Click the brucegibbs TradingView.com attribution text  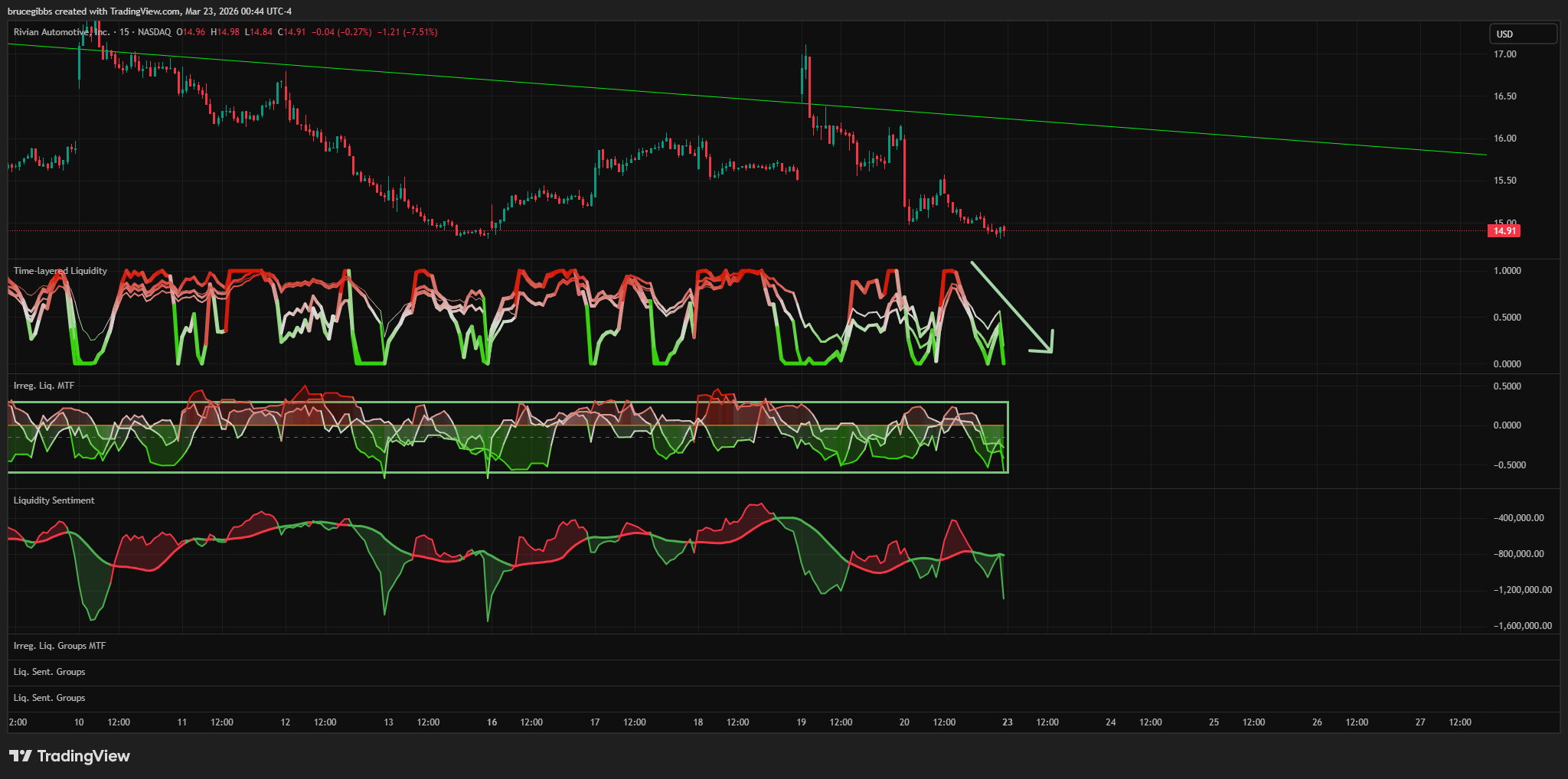coord(149,11)
